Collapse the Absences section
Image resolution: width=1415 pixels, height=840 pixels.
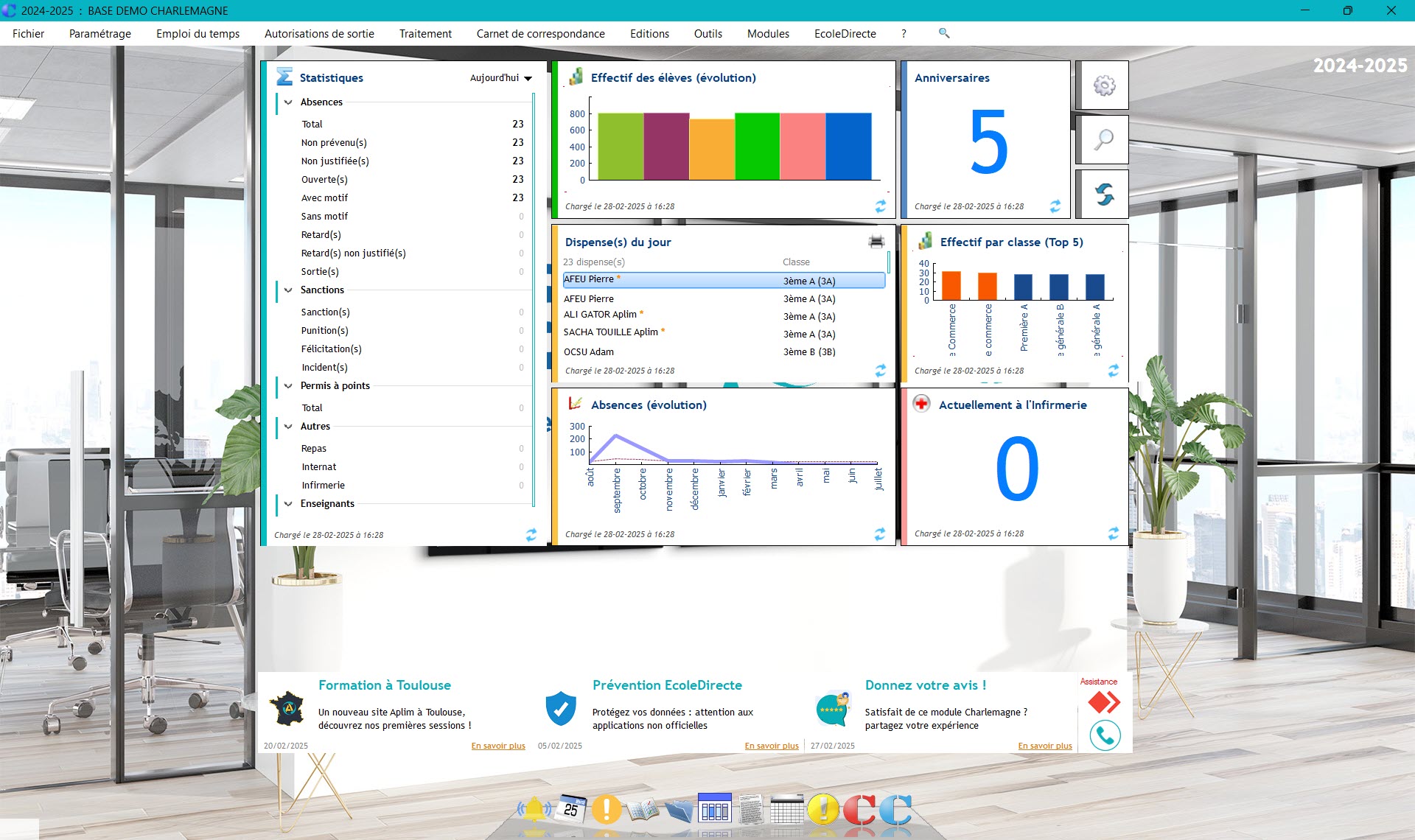coord(288,102)
